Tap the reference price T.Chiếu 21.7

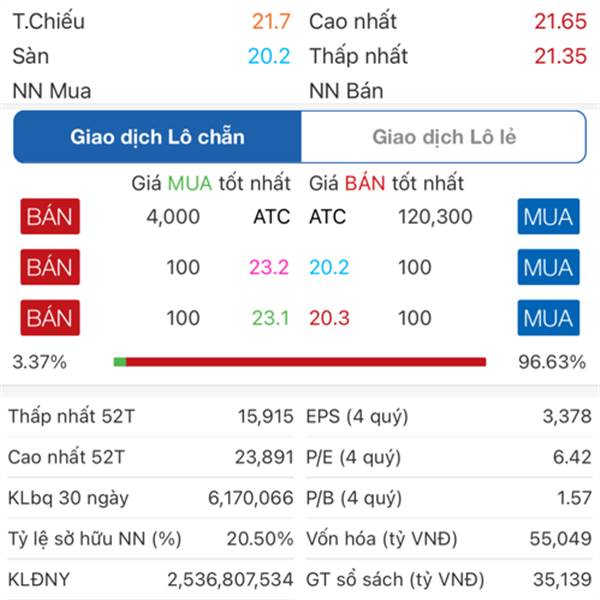[271, 21]
